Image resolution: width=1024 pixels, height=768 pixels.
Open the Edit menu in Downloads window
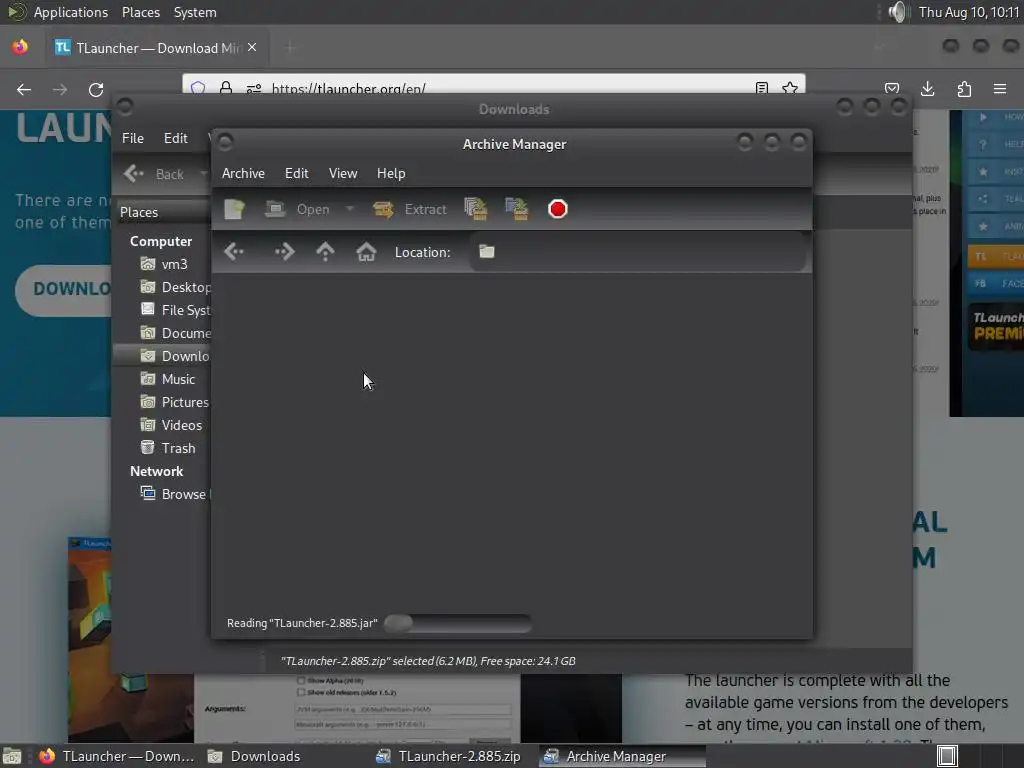(x=176, y=138)
